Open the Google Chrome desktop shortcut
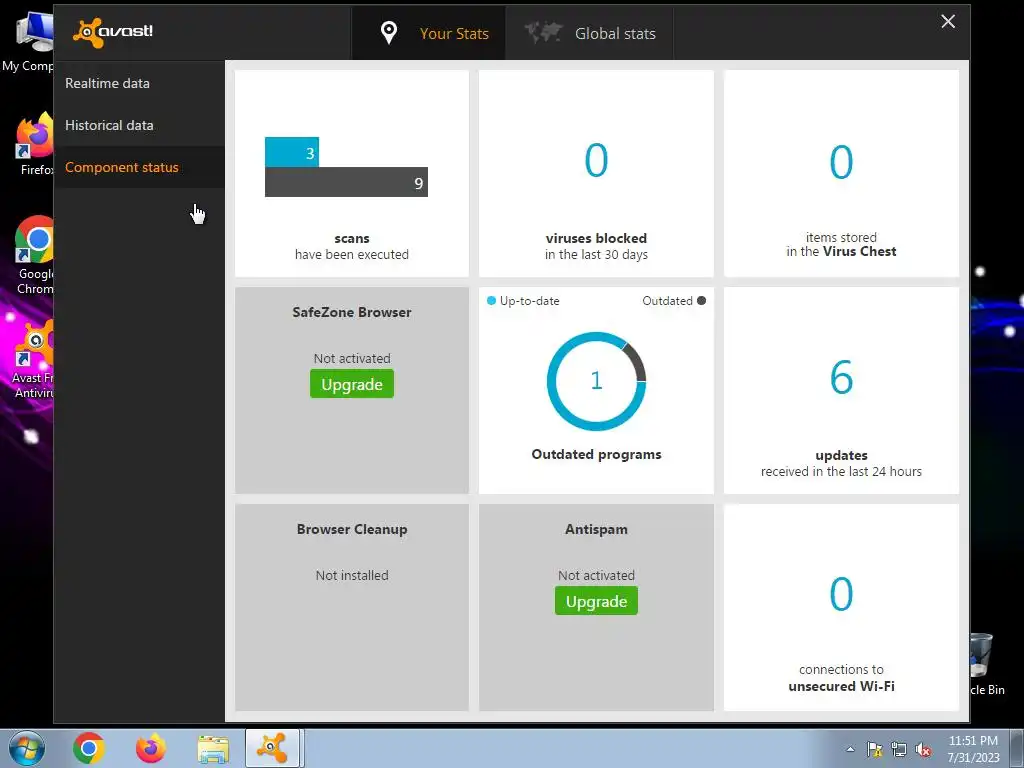This screenshot has height=768, width=1024. [33, 255]
